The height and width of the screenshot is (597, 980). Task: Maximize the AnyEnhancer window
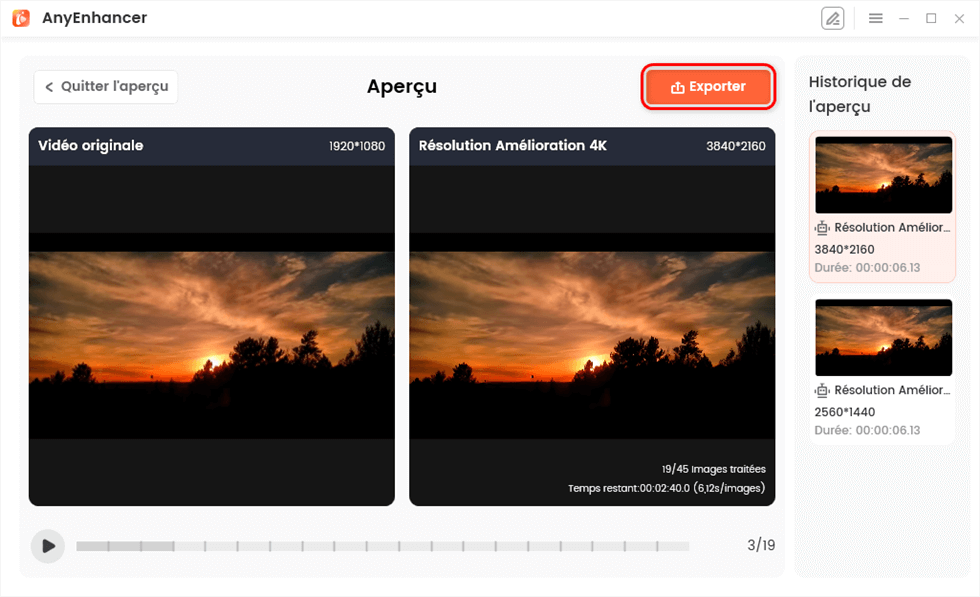(931, 19)
